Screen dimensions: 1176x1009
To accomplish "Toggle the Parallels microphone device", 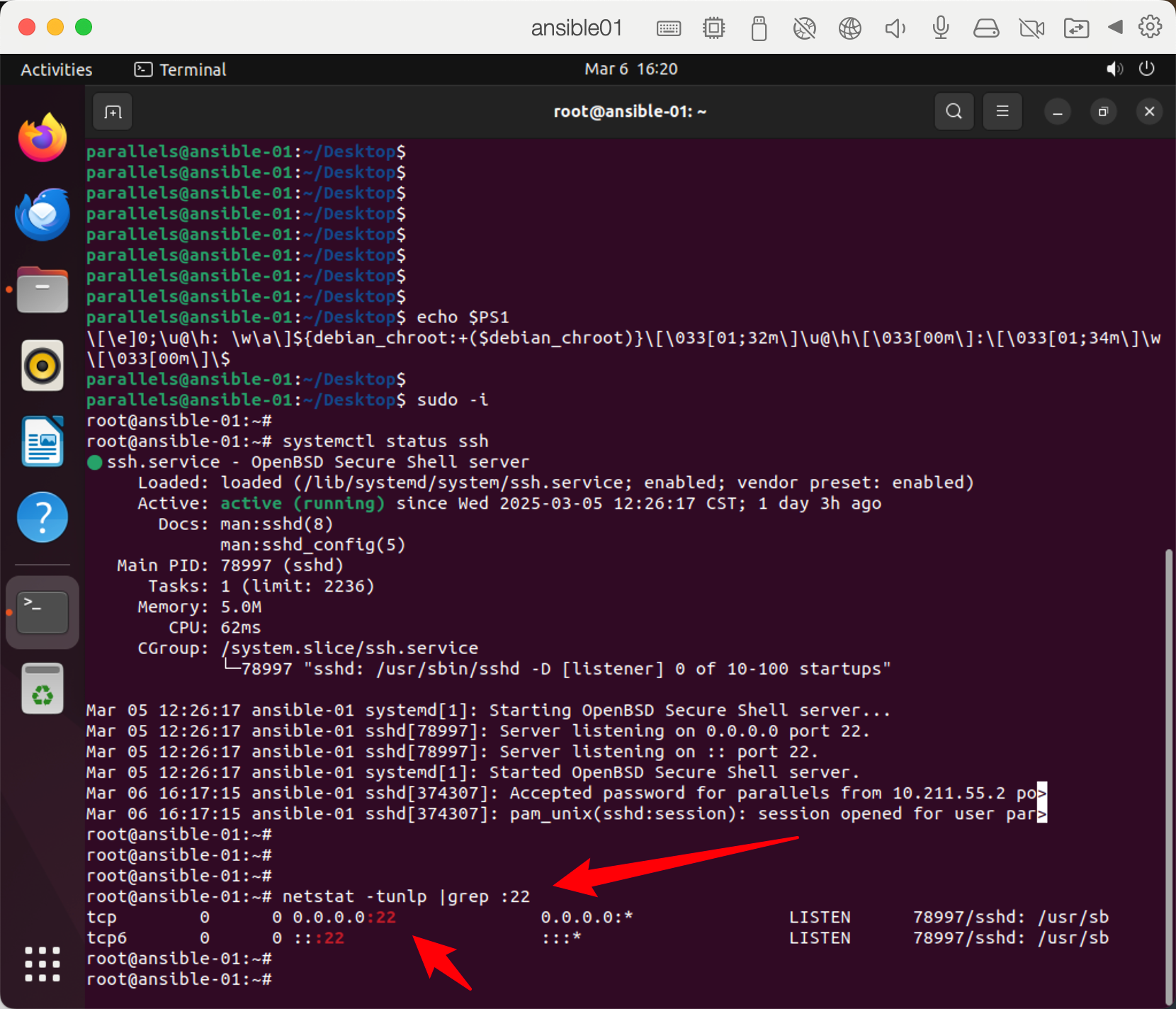I will (x=941, y=28).
